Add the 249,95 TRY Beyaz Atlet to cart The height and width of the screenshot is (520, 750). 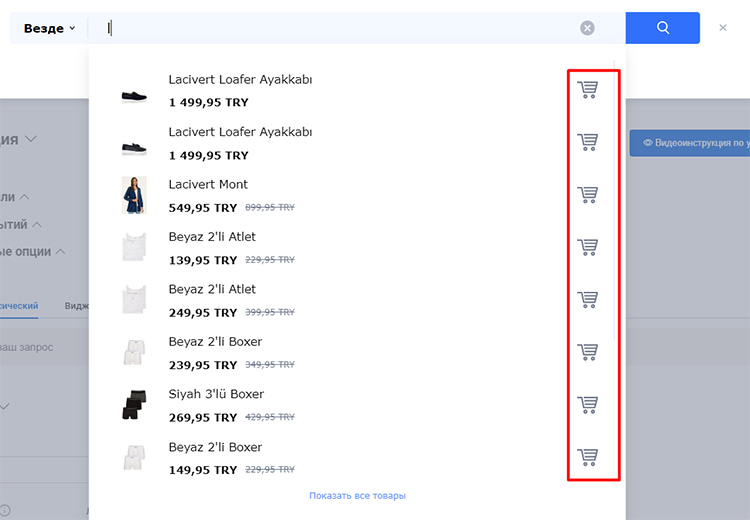click(588, 299)
